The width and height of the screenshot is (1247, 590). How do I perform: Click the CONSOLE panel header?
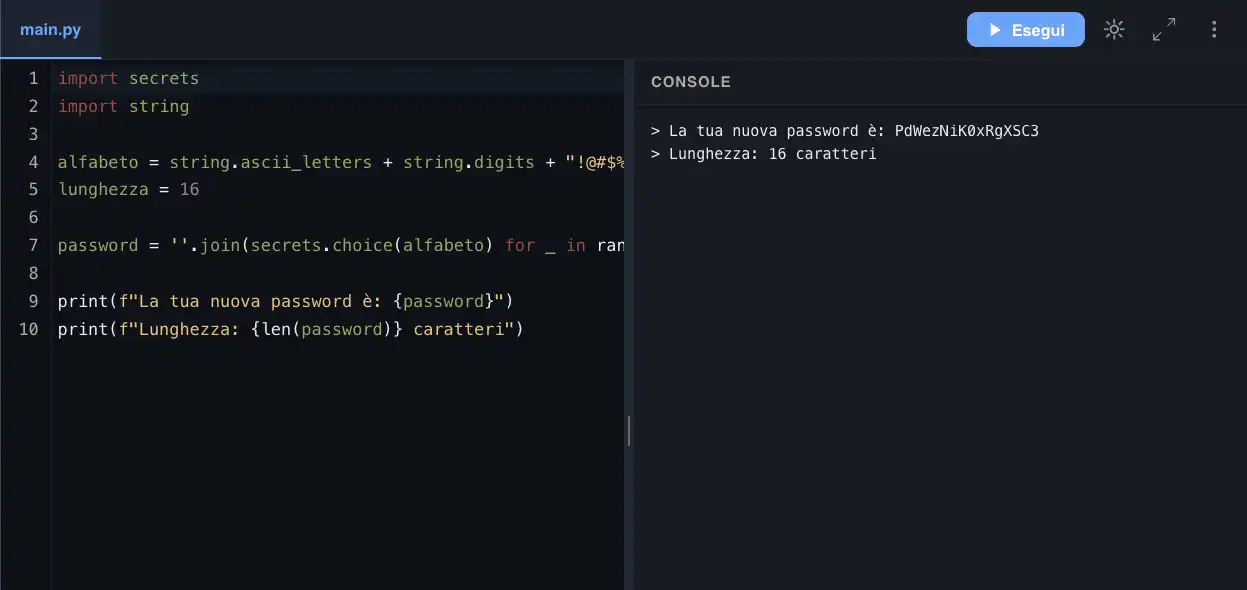691,82
